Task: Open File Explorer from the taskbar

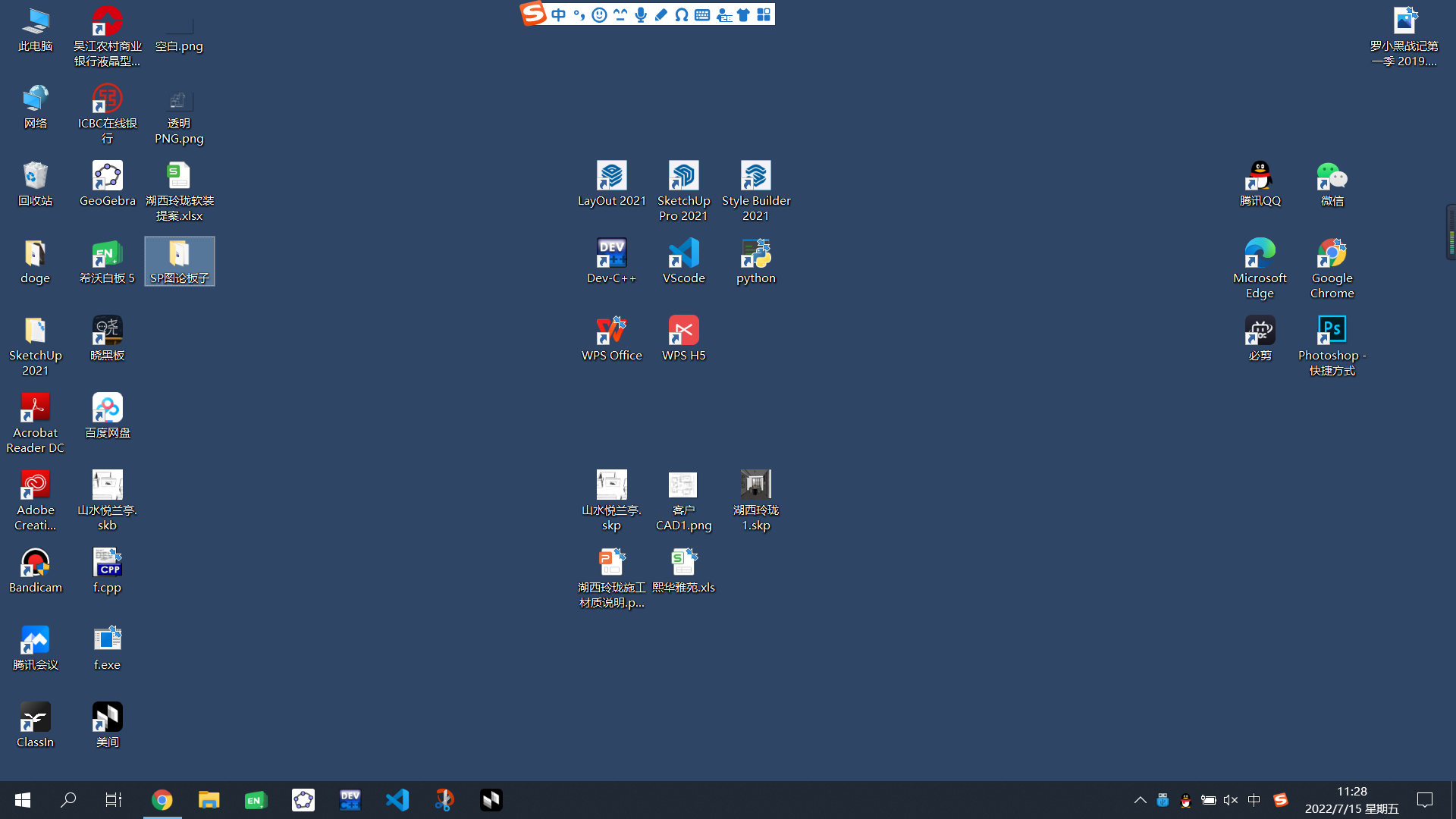Action: pos(209,800)
